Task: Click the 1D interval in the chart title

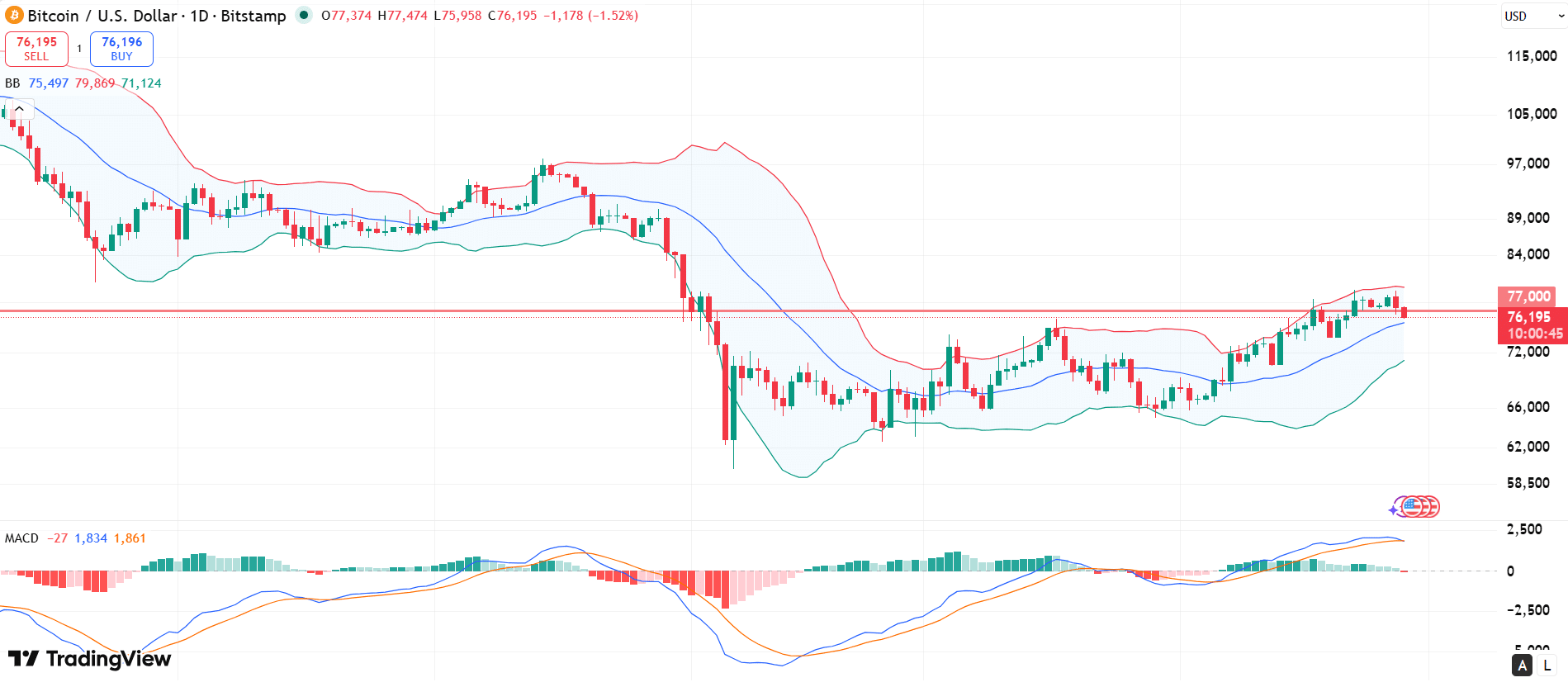Action: pos(199,16)
